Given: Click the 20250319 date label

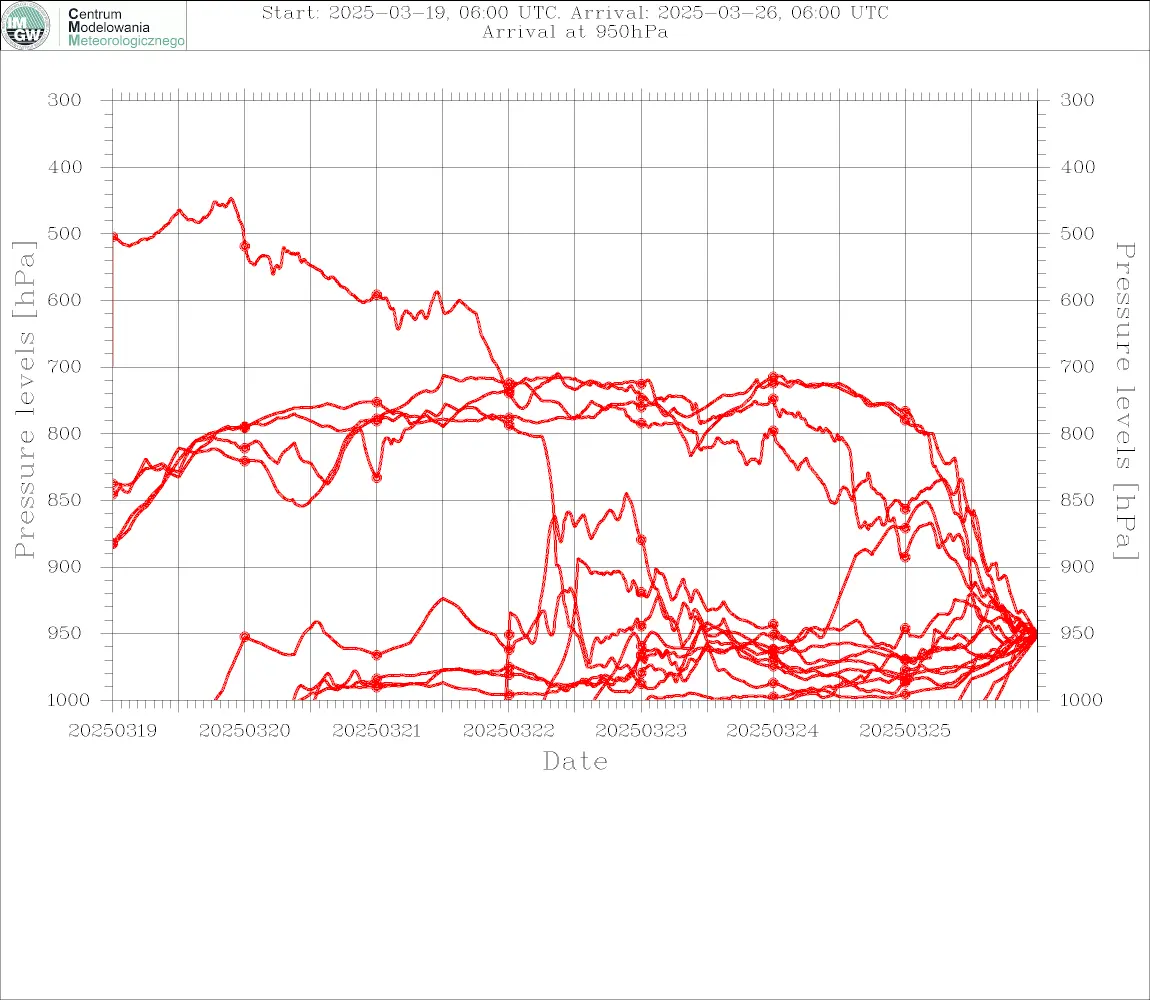Looking at the screenshot, I should click(x=113, y=731).
